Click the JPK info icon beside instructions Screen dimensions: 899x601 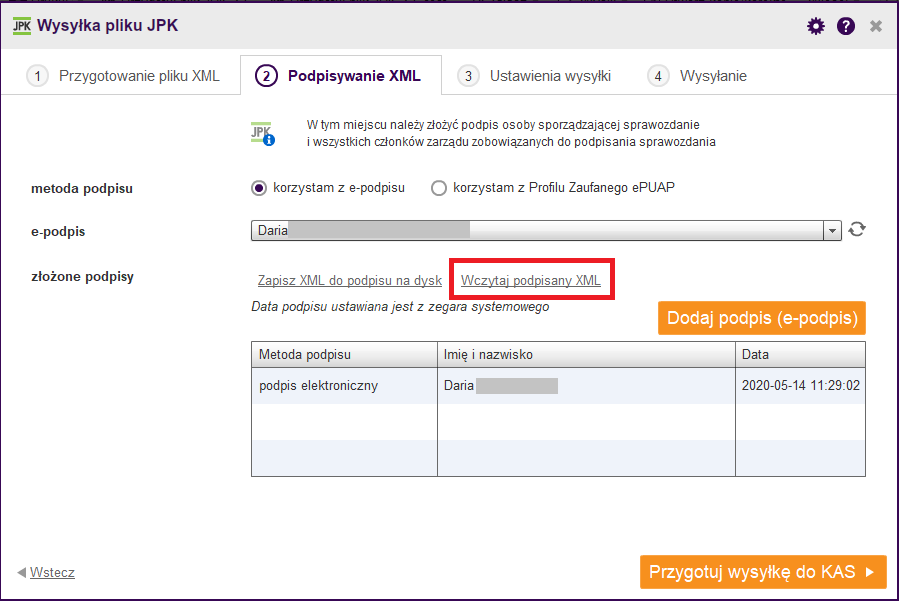[x=263, y=134]
